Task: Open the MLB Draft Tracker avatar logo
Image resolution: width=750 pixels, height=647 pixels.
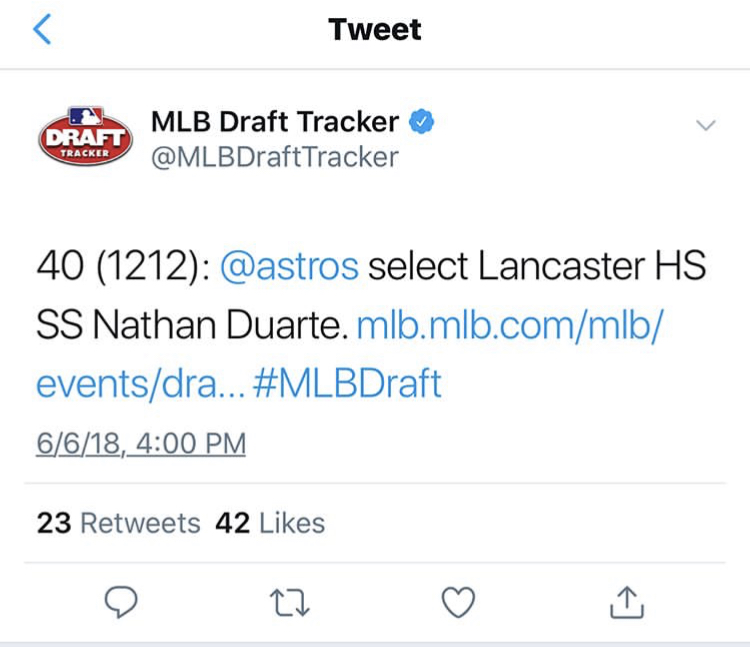Action: 85,136
